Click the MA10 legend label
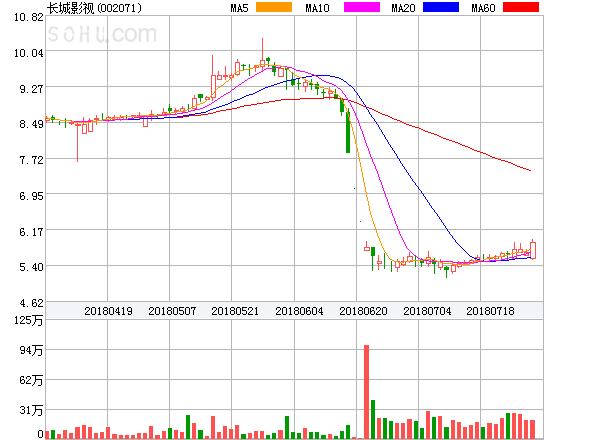 coord(317,8)
